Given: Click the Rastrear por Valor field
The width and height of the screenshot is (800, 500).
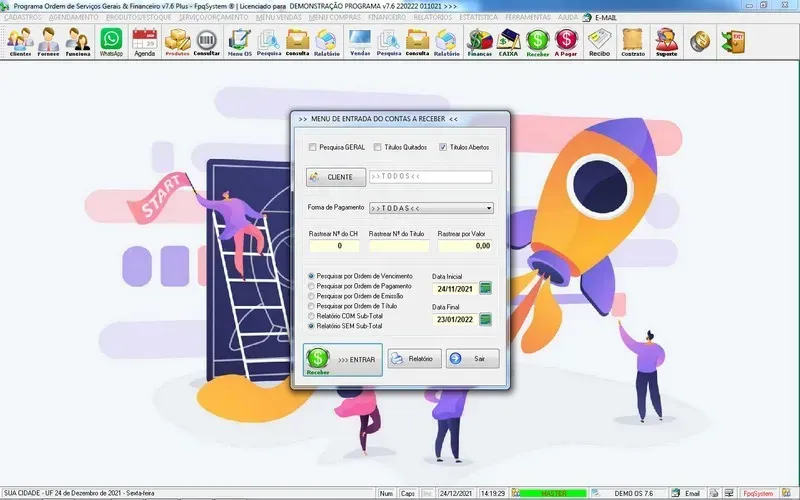Looking at the screenshot, I should pyautogui.click(x=464, y=245).
